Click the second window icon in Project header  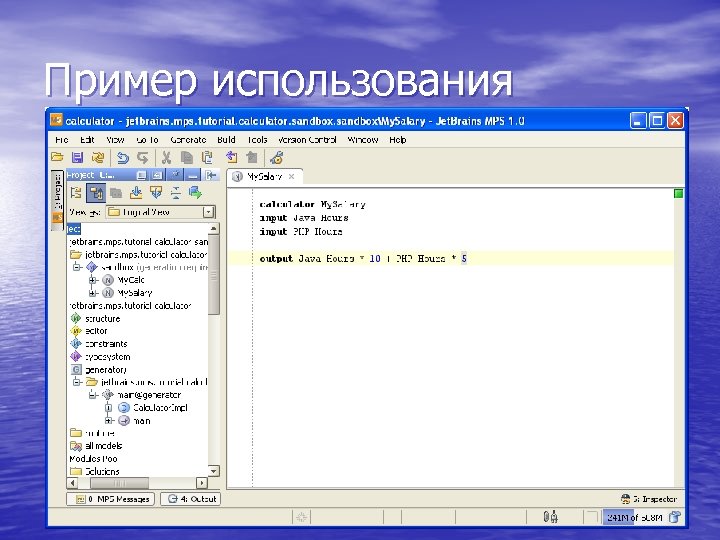(x=157, y=175)
